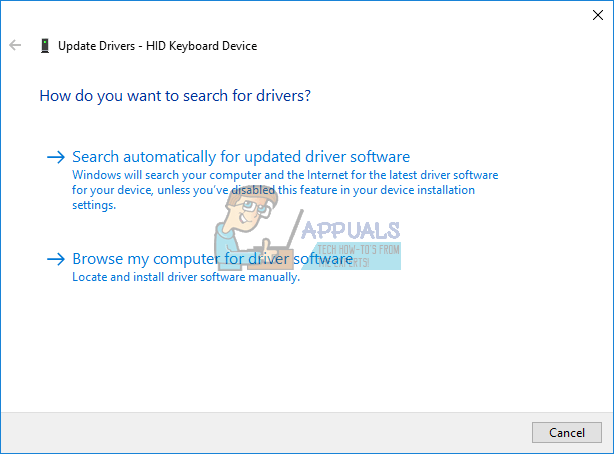Click the 'How do you want to search for drivers?' heading

pyautogui.click(x=175, y=96)
